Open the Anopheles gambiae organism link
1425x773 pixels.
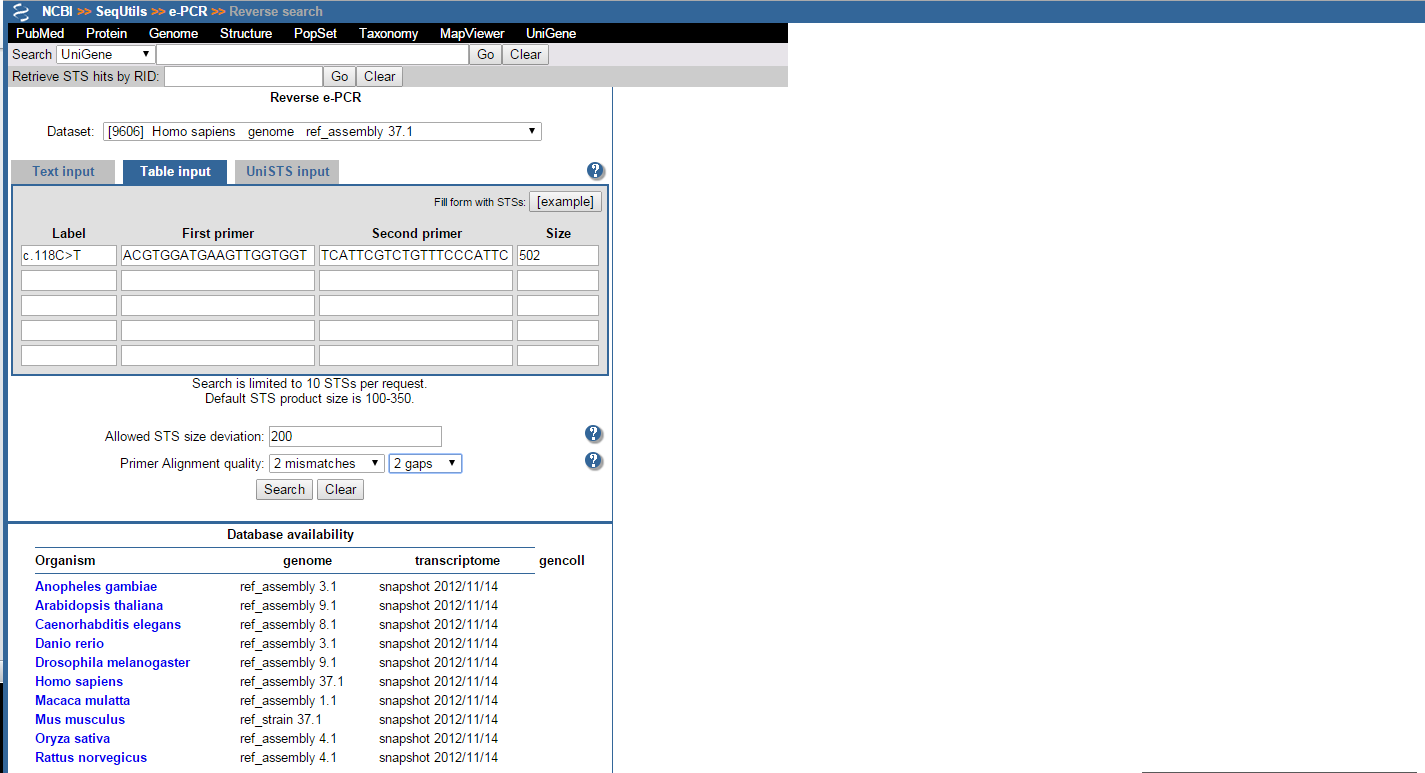tap(96, 587)
